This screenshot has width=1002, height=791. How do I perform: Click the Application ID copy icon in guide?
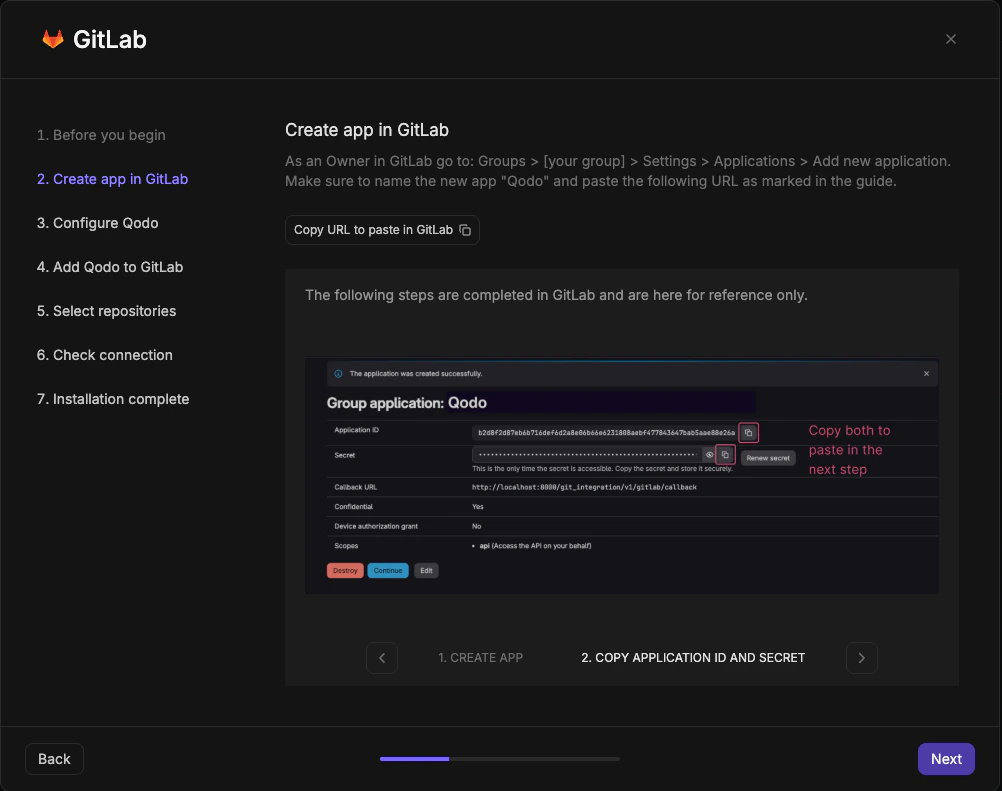[748, 433]
